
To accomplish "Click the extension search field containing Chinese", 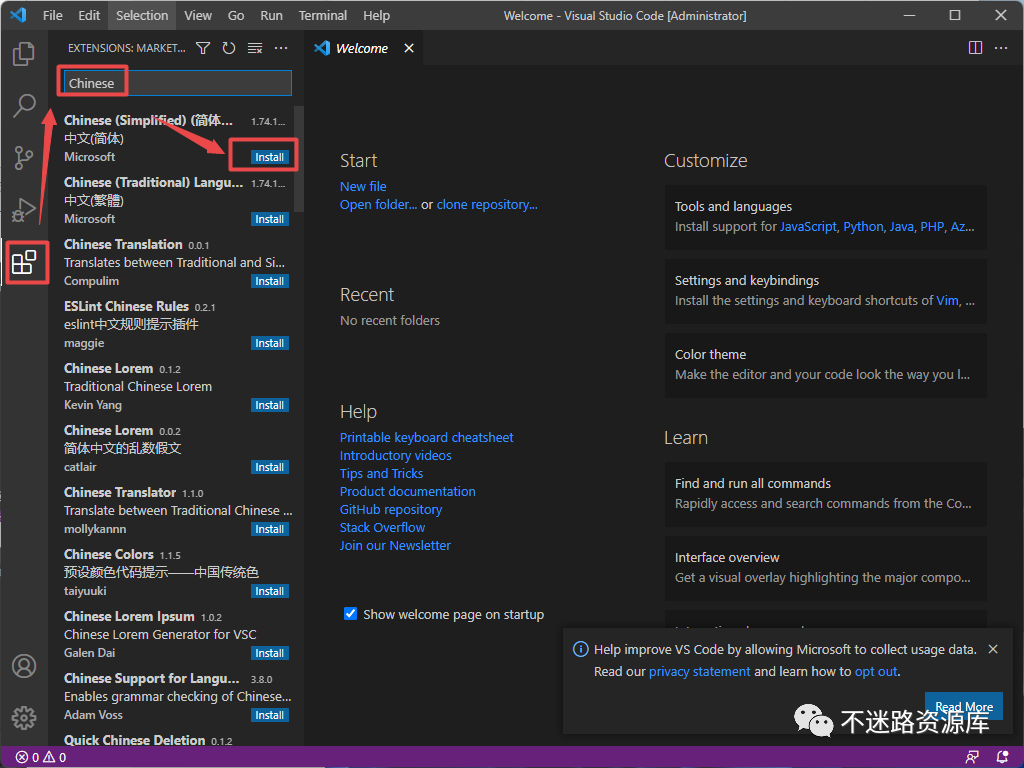I will coord(178,84).
